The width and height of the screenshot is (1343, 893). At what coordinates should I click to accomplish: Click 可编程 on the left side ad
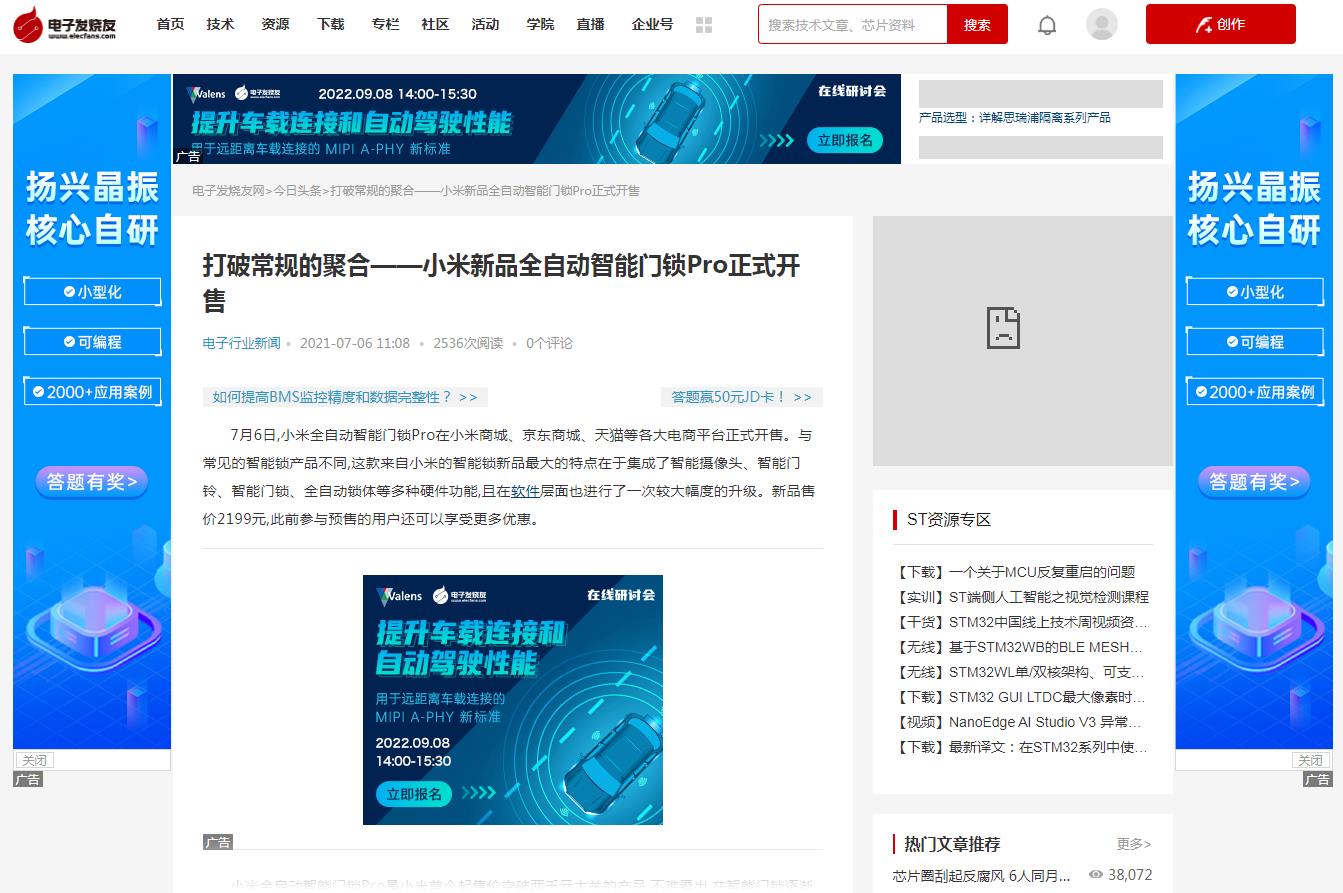(x=92, y=342)
